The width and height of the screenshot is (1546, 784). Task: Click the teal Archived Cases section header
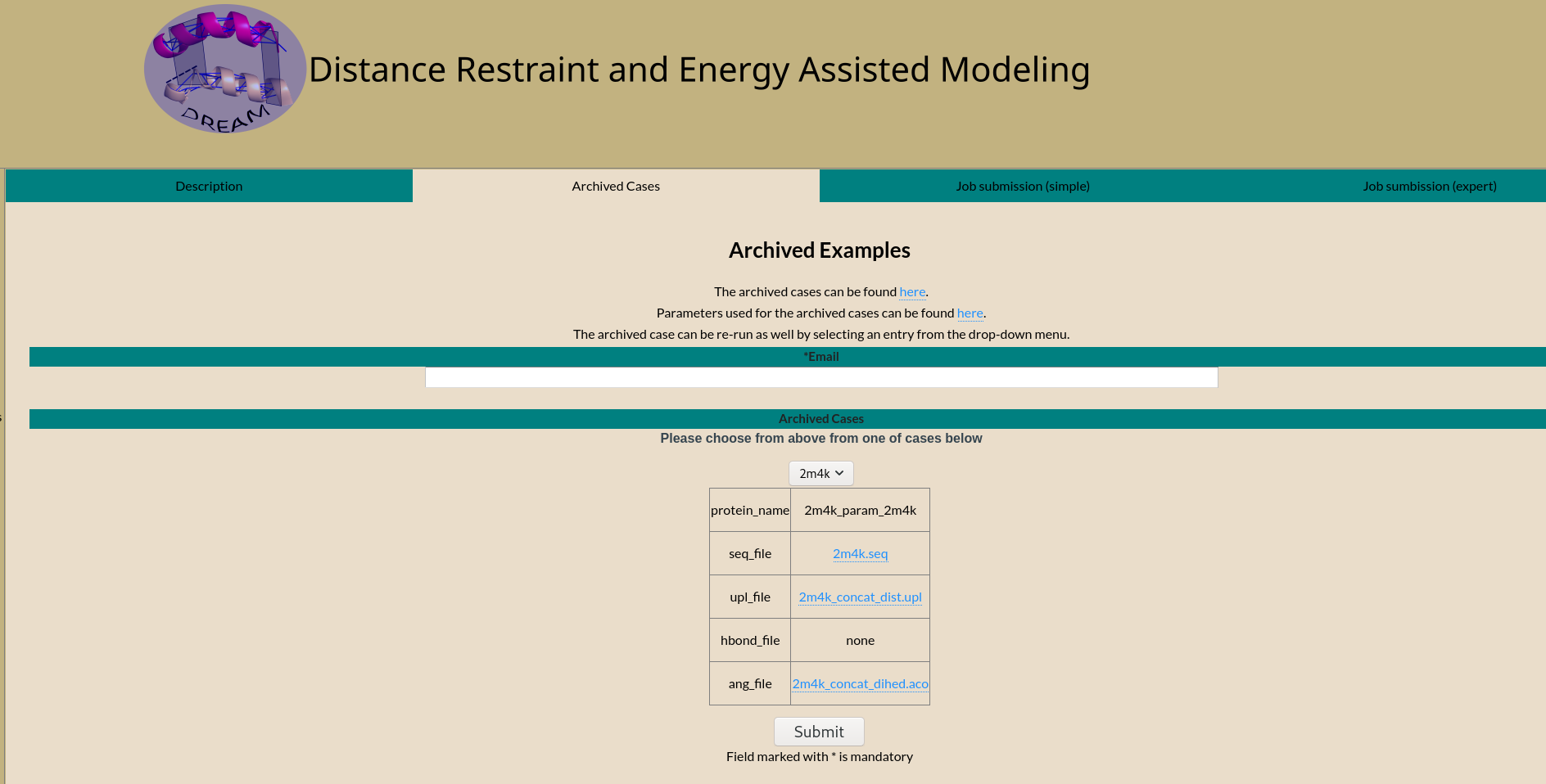(x=820, y=419)
